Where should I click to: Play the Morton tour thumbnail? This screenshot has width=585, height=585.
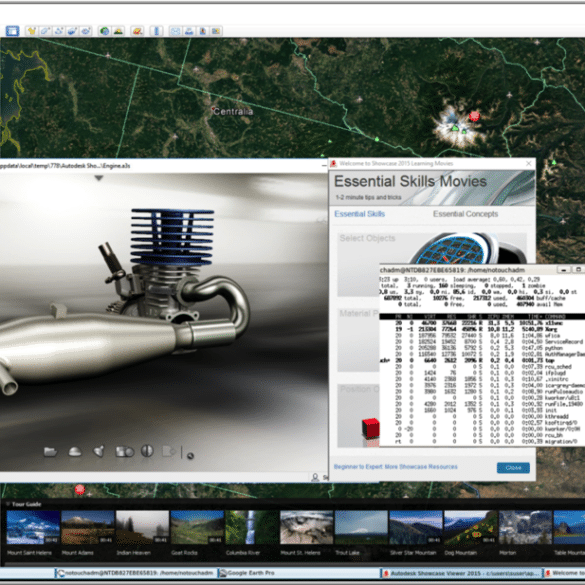pyautogui.click(x=525, y=528)
